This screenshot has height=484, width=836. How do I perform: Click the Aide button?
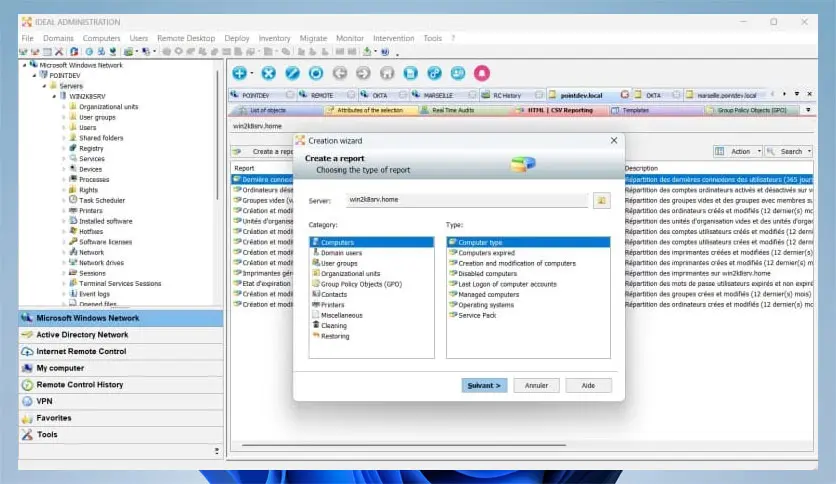tap(588, 385)
